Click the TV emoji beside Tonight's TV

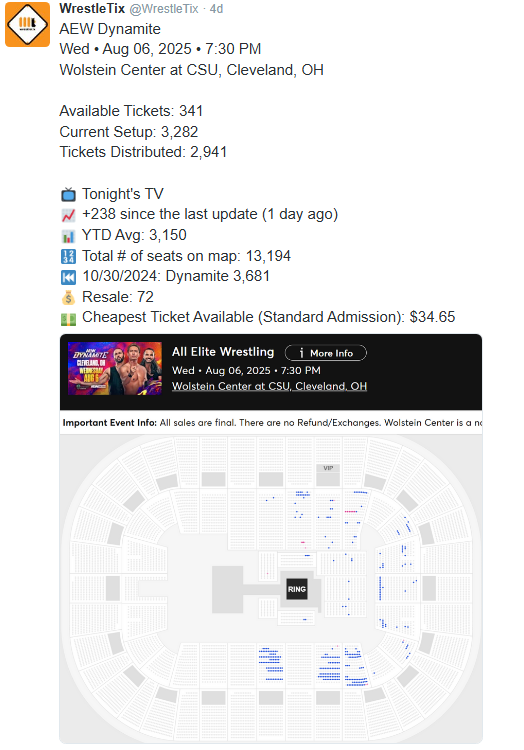pos(68,195)
